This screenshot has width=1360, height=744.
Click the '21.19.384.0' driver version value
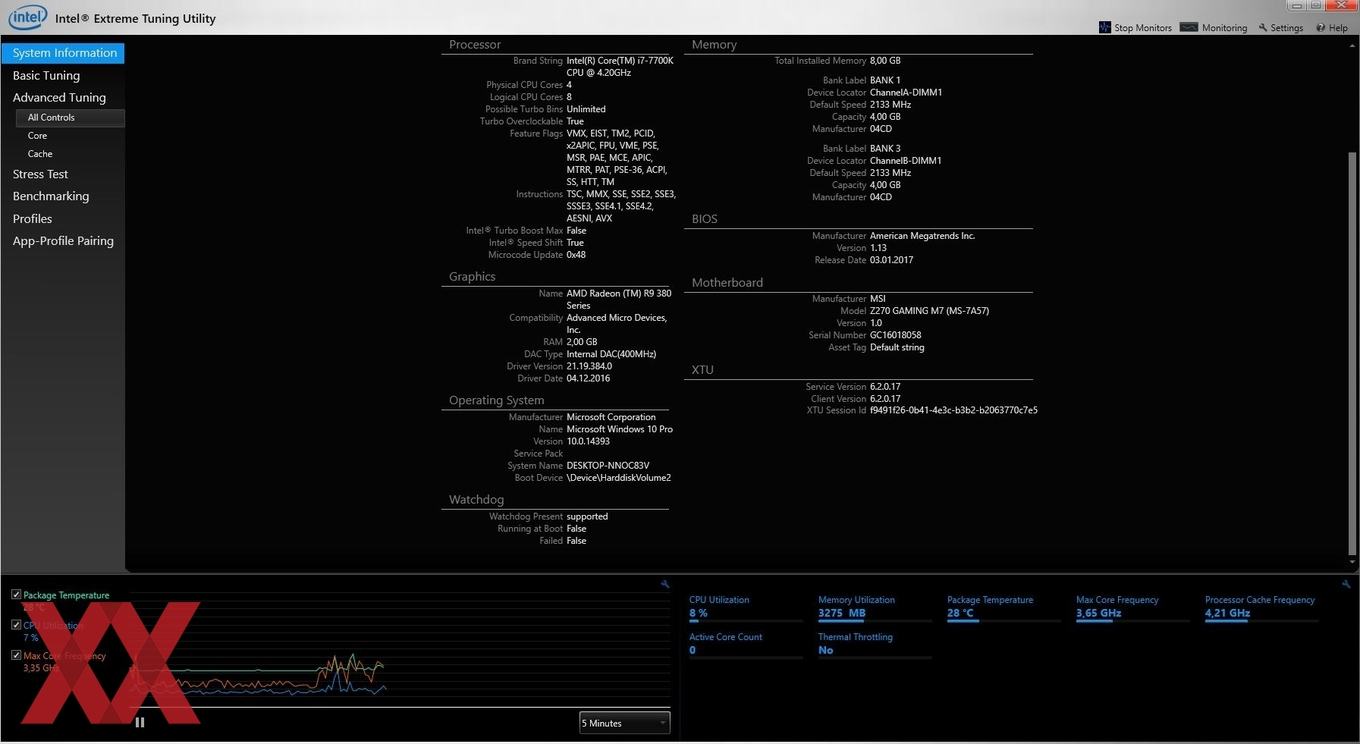click(589, 367)
